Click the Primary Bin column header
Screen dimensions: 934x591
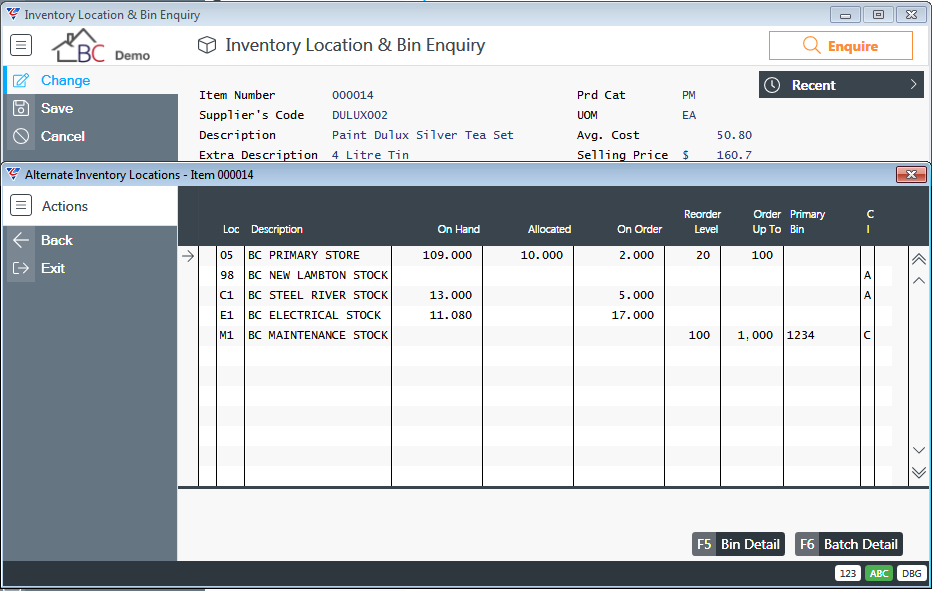(807, 222)
